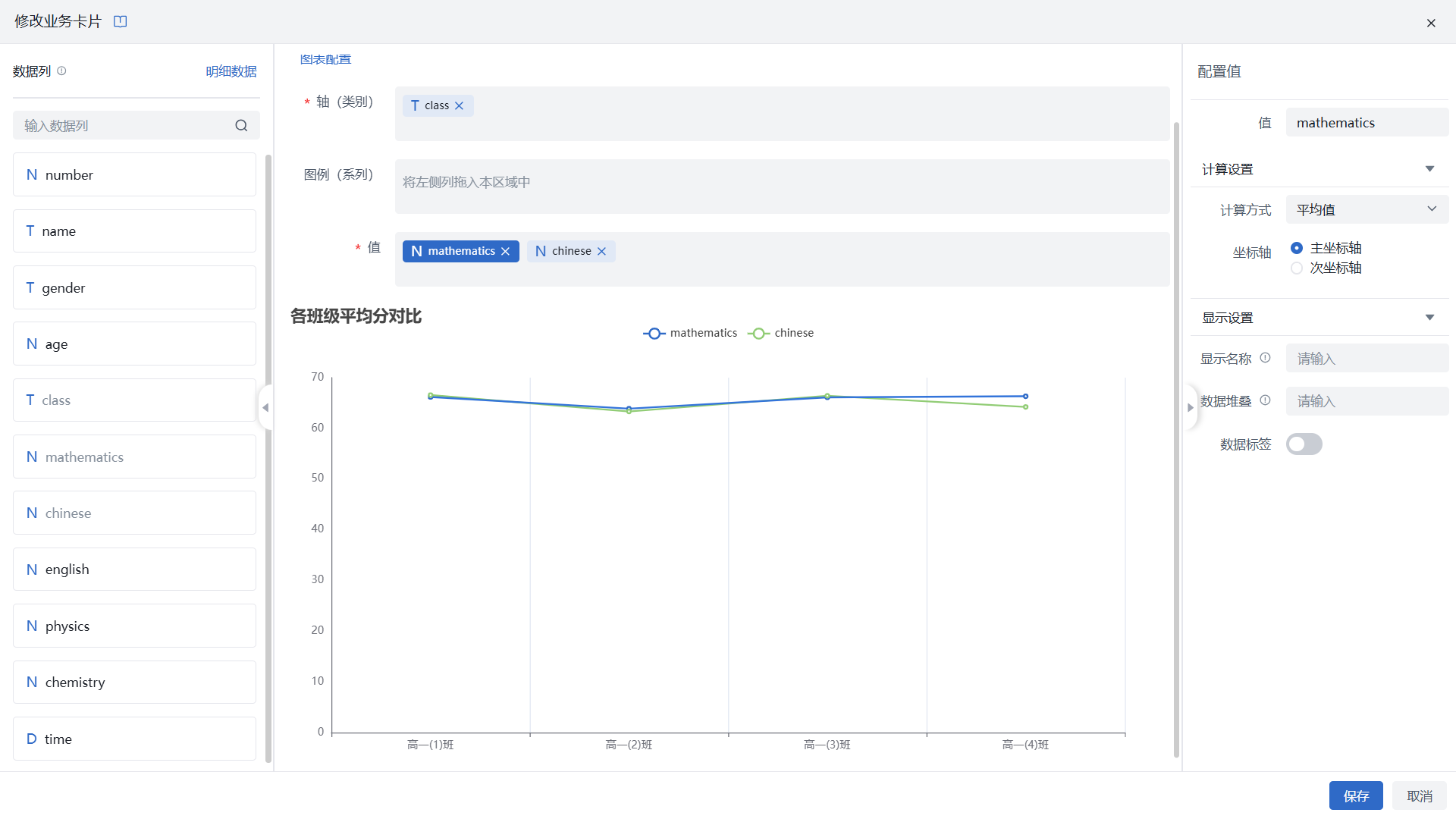
Task: Click the 保存 button
Action: [1355, 795]
